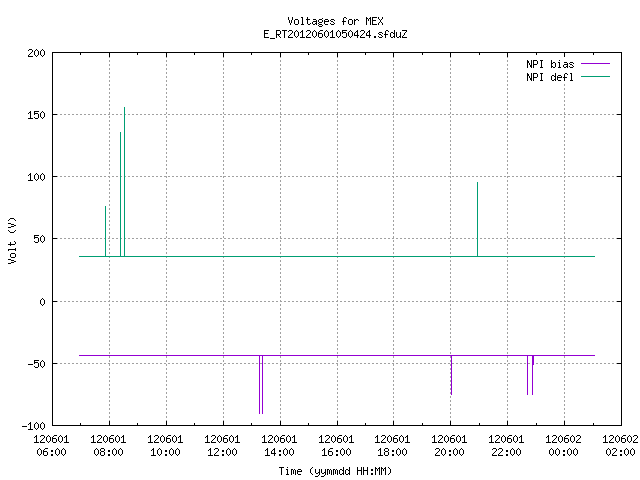This screenshot has height=480, width=640.
Task: Click the x-axis tick 120601 16:00
Action: (x=336, y=446)
